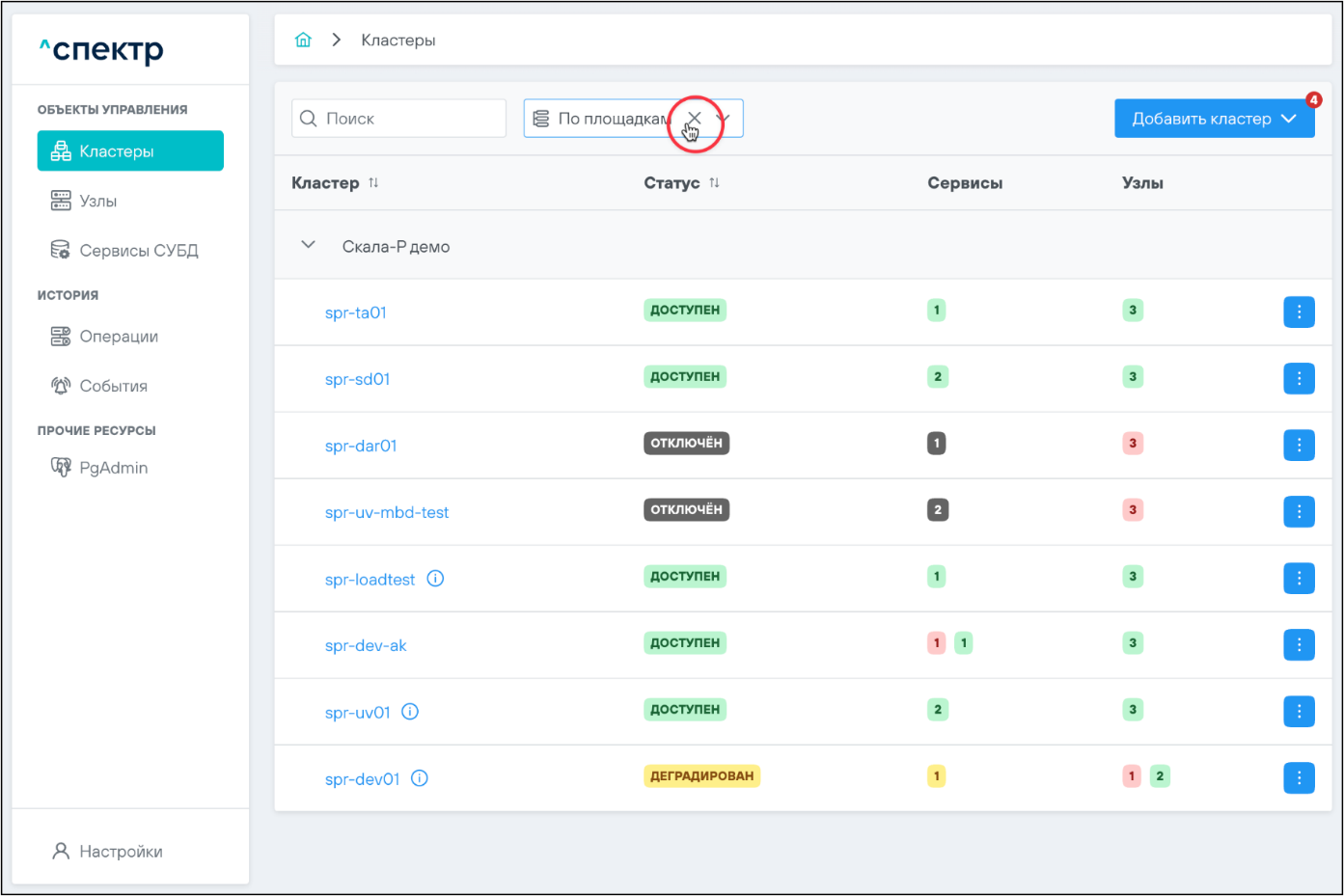Click the home icon in breadcrumb
1344x896 pixels.
pos(303,40)
